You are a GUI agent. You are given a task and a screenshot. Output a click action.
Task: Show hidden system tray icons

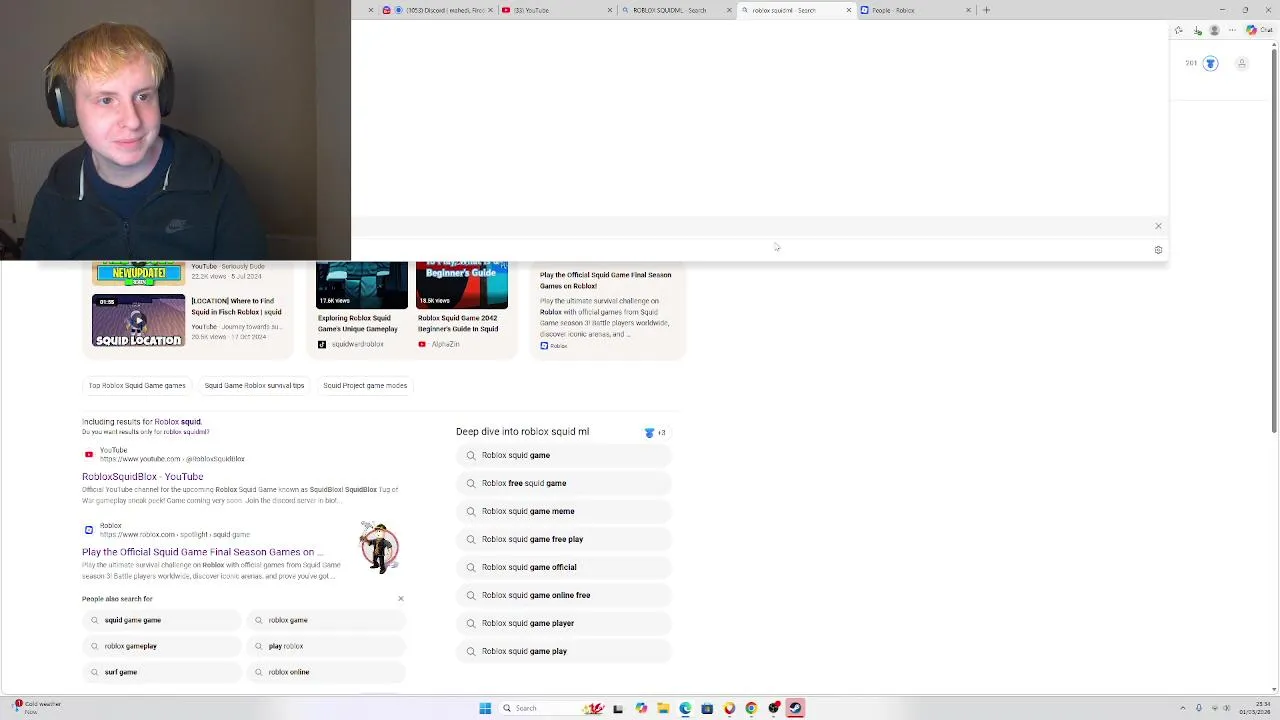pyautogui.click(x=1183, y=708)
